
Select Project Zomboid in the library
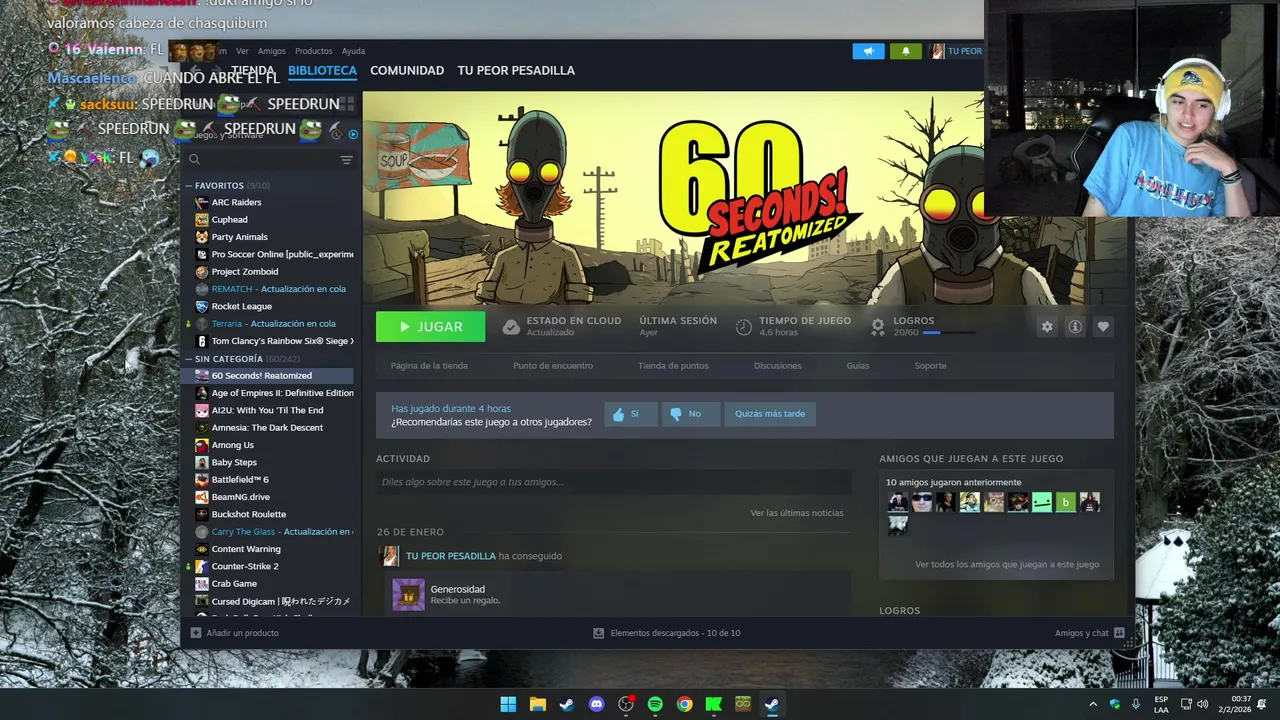(245, 272)
